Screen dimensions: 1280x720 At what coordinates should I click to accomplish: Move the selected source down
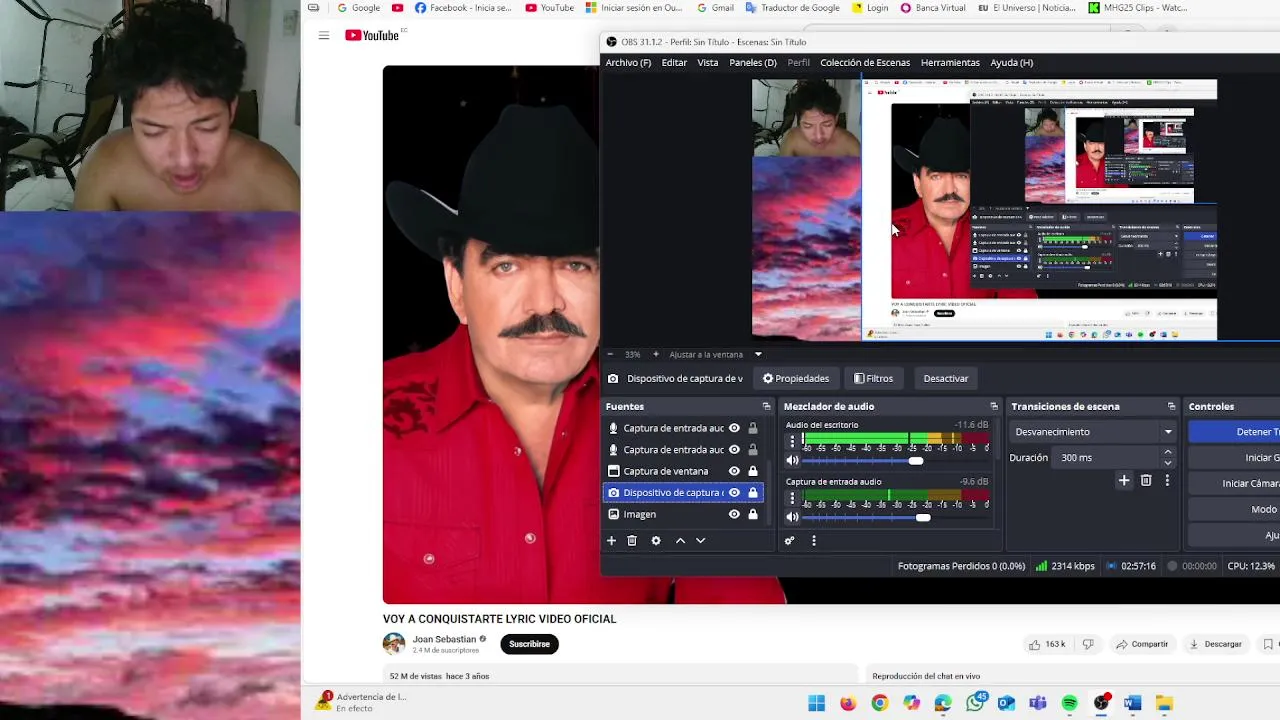point(700,540)
